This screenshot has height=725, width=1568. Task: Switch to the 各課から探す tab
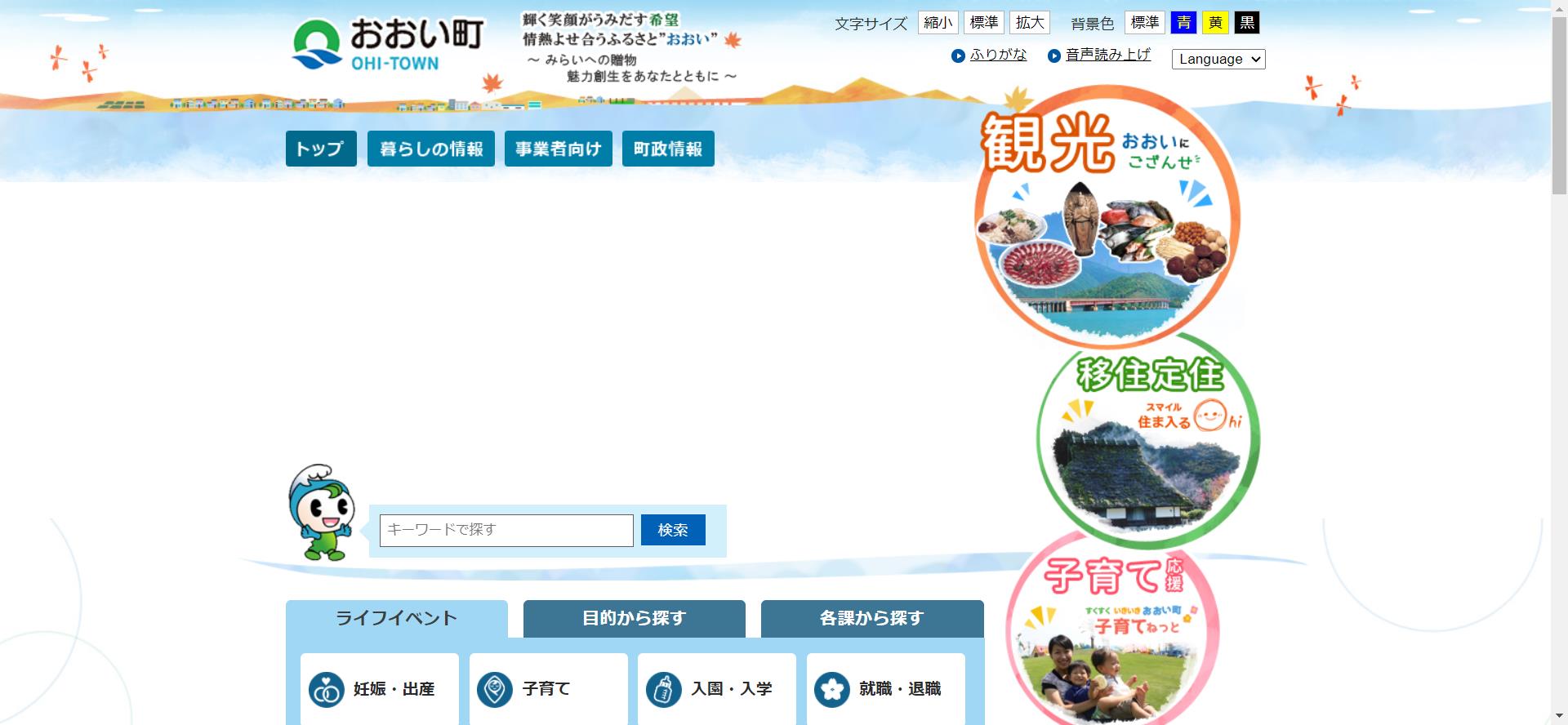(871, 618)
